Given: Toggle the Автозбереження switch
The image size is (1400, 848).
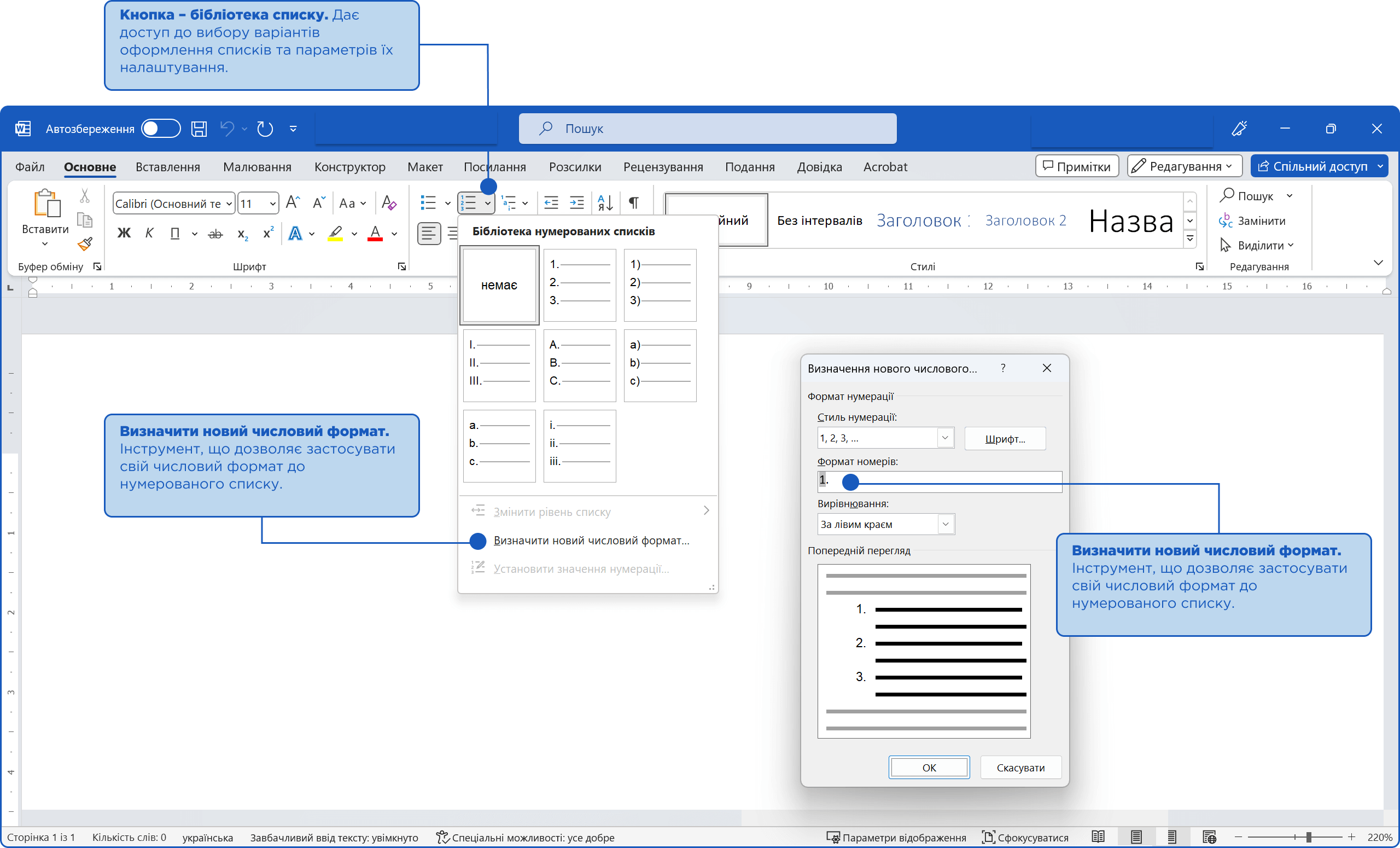Looking at the screenshot, I should [161, 129].
